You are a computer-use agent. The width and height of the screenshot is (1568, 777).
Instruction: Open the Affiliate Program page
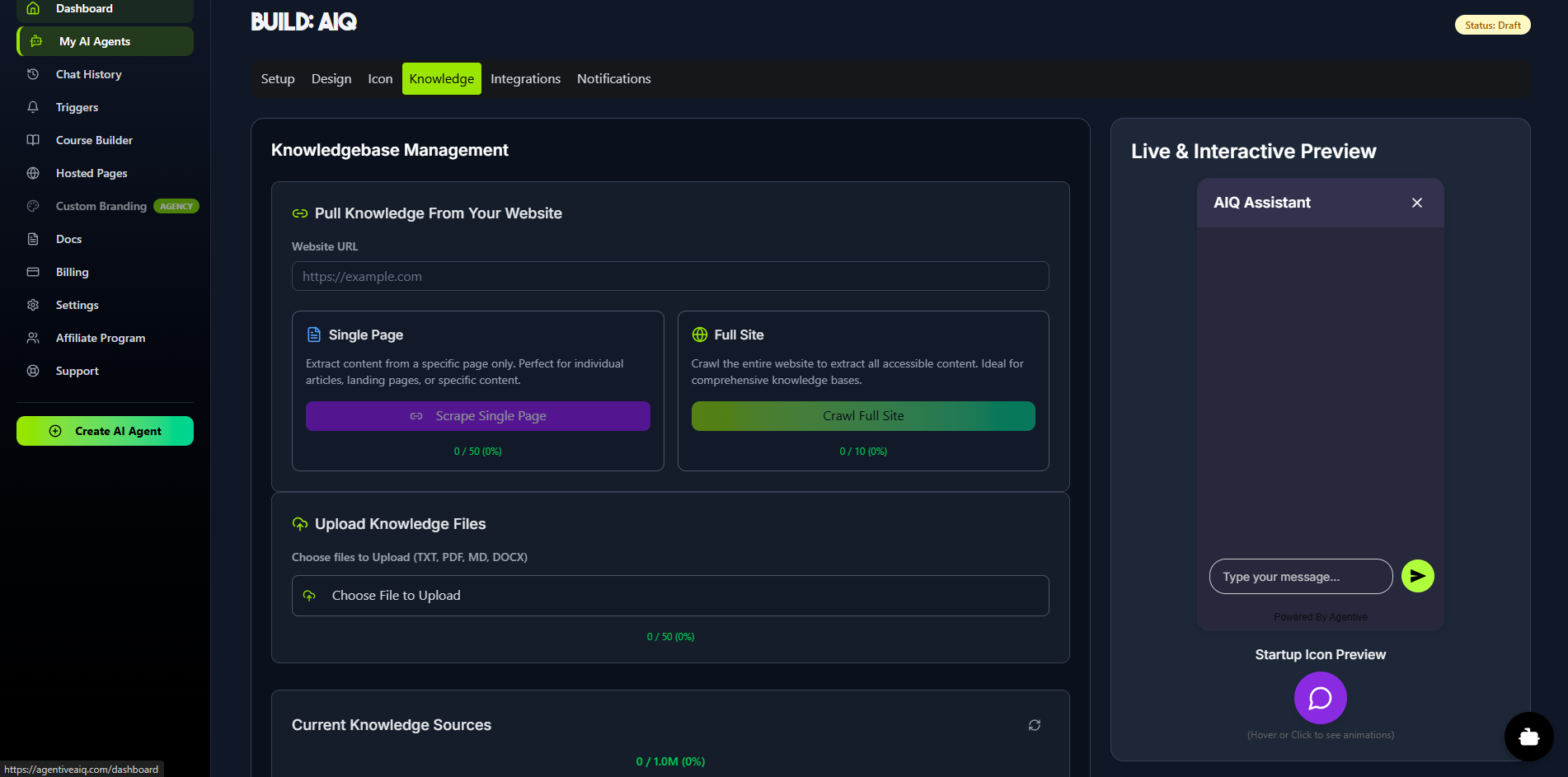click(100, 338)
